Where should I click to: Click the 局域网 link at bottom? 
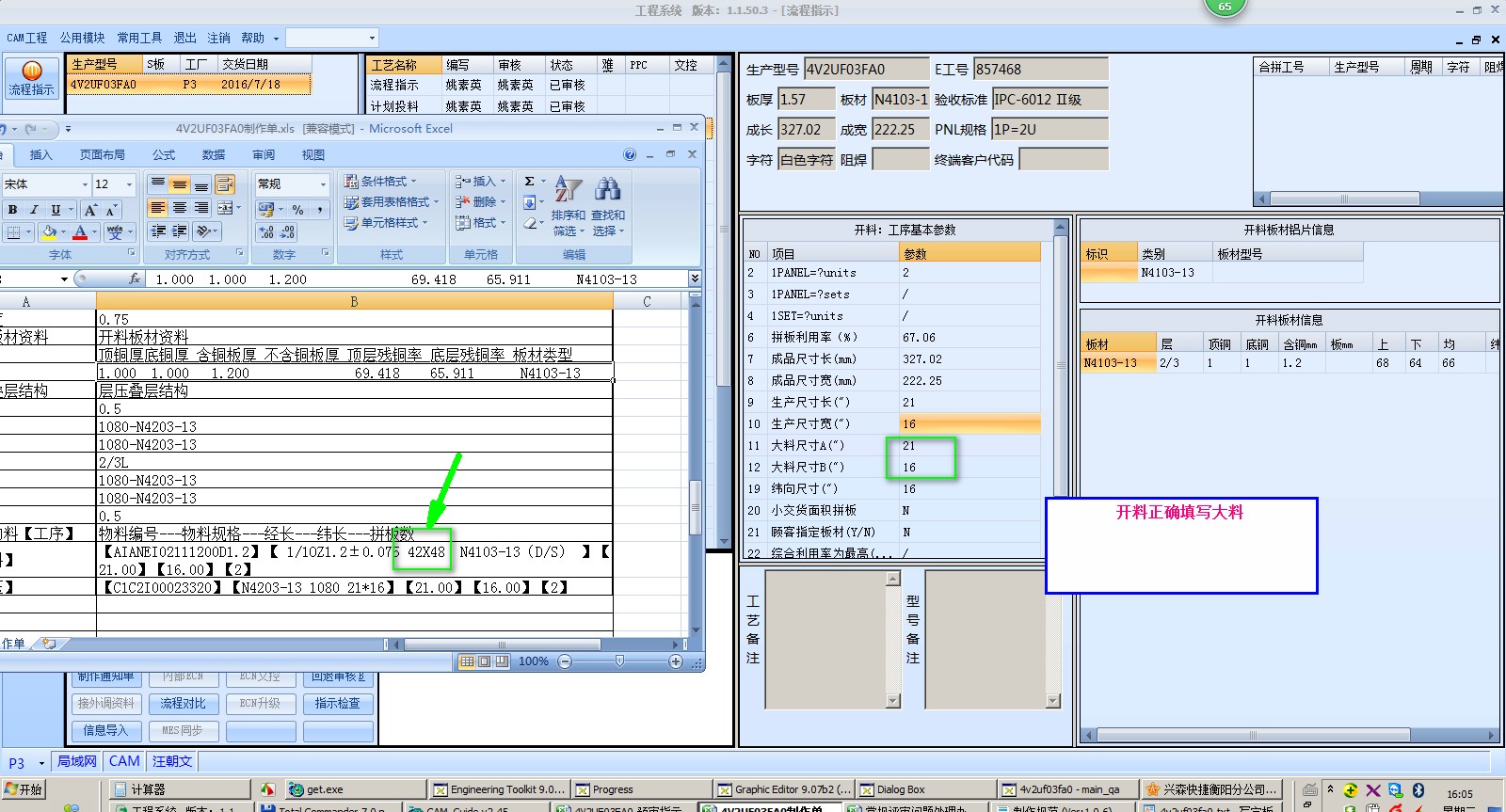[77, 761]
